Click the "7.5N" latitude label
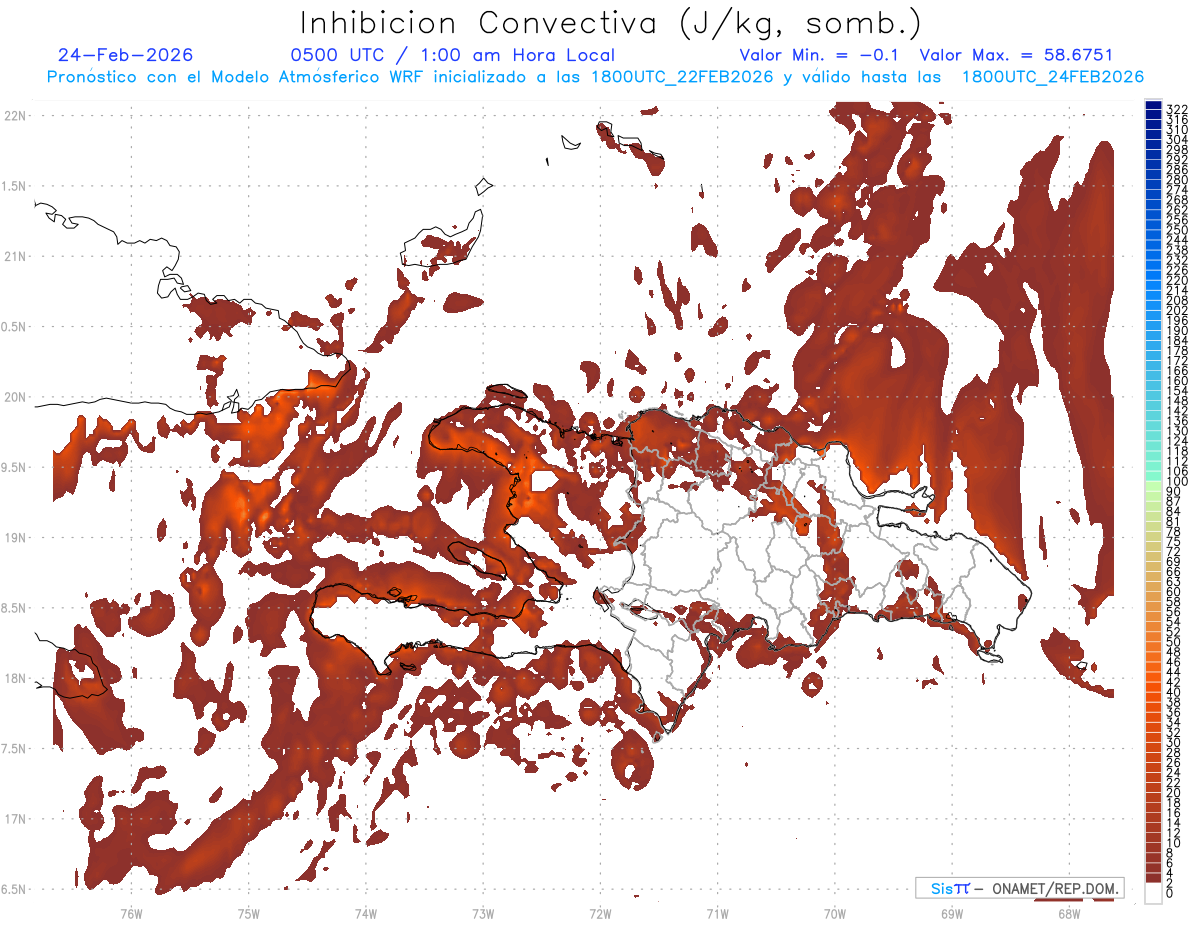The width and height of the screenshot is (1200, 927). (14, 749)
